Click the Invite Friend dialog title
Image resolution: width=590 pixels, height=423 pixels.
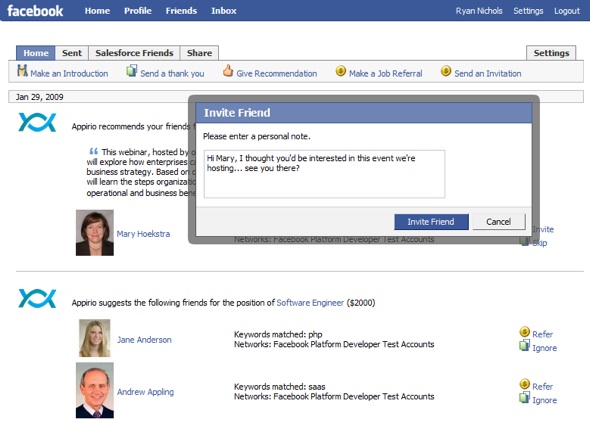coord(237,113)
